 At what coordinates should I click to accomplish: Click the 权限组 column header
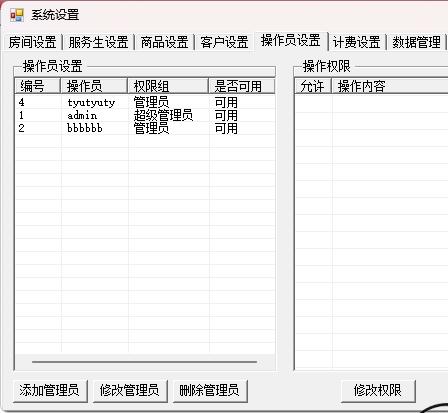click(x=168, y=86)
